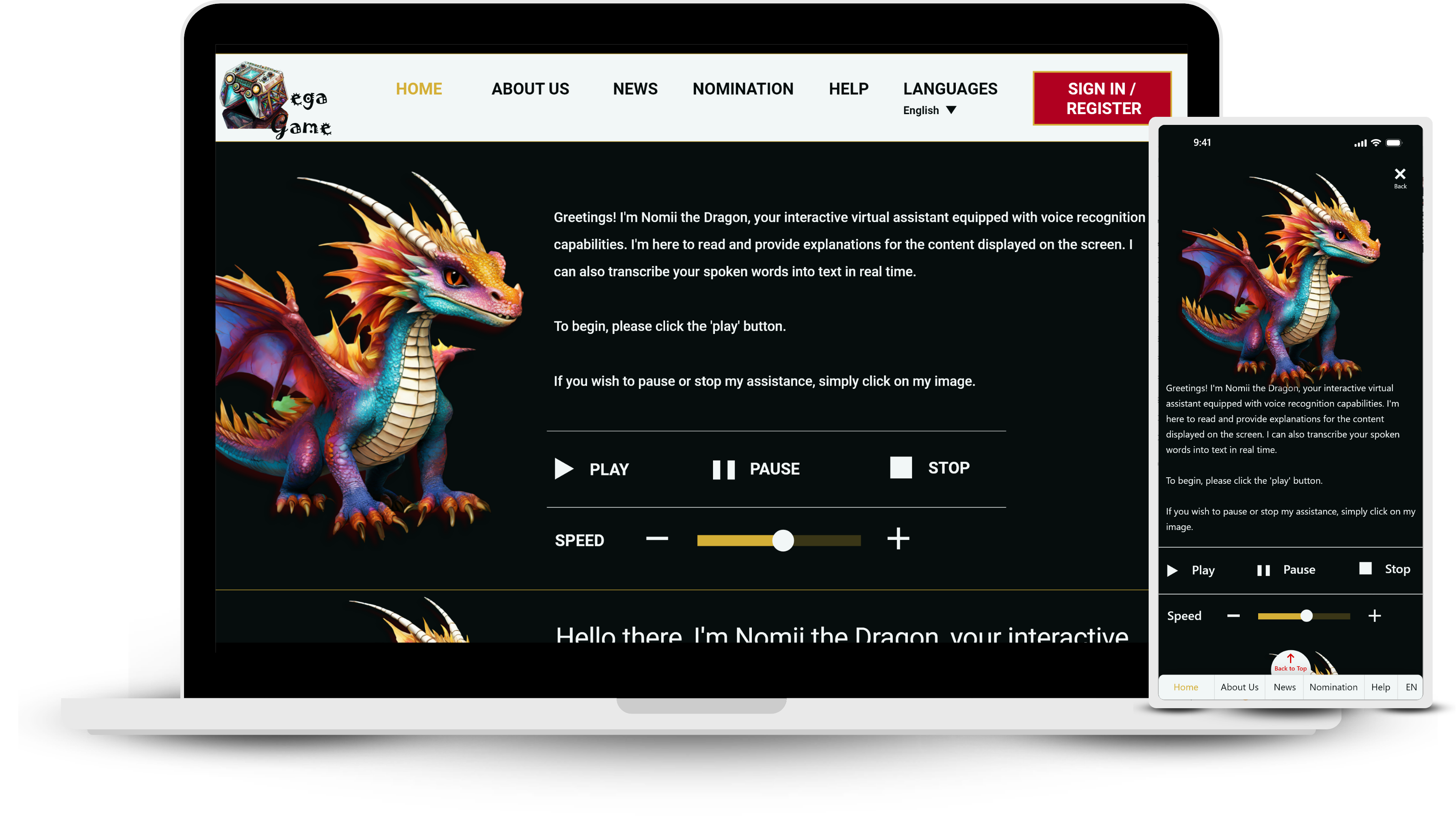This screenshot has height=835, width=1456.
Task: Click dark end of laptop speed slider track
Action: (x=827, y=540)
